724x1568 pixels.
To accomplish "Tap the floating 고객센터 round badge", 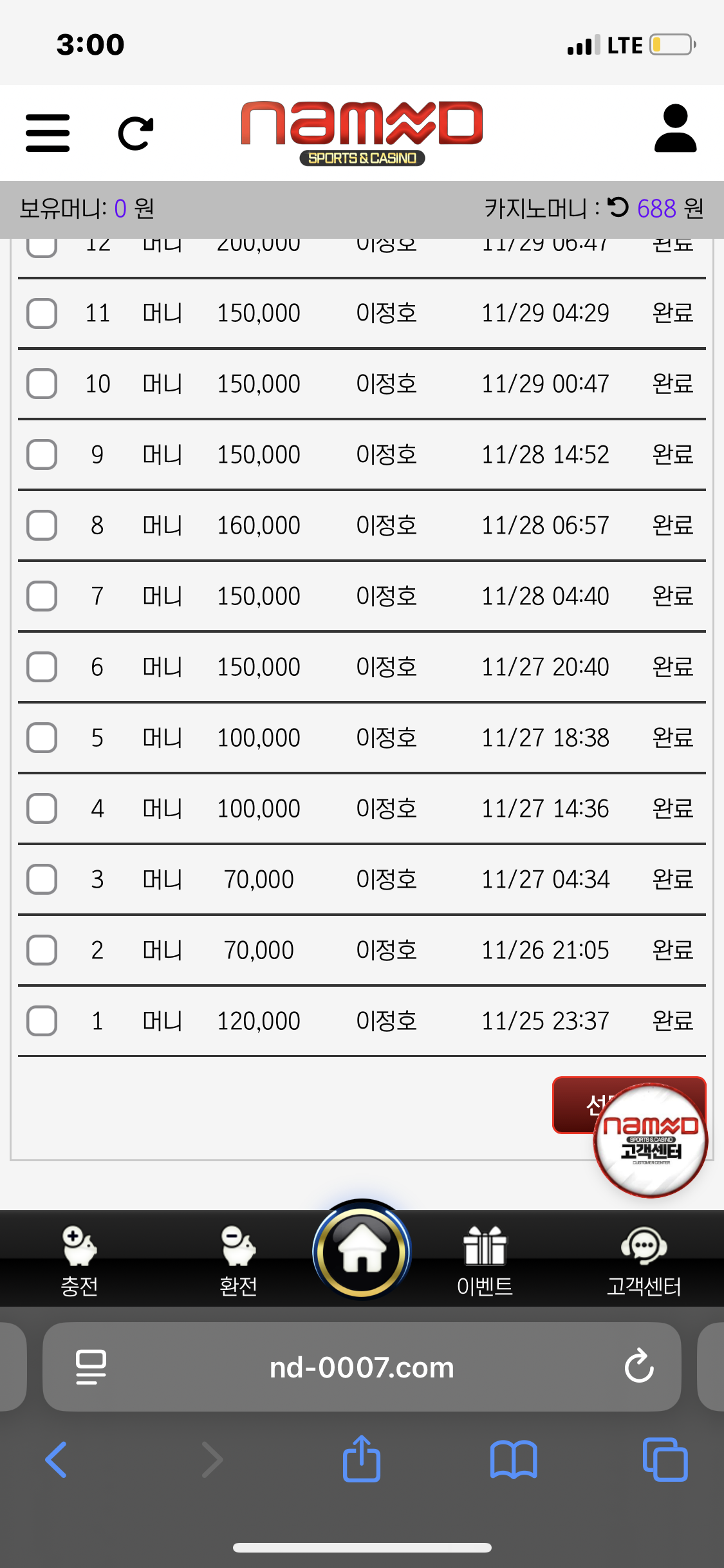I will click(x=651, y=1141).
